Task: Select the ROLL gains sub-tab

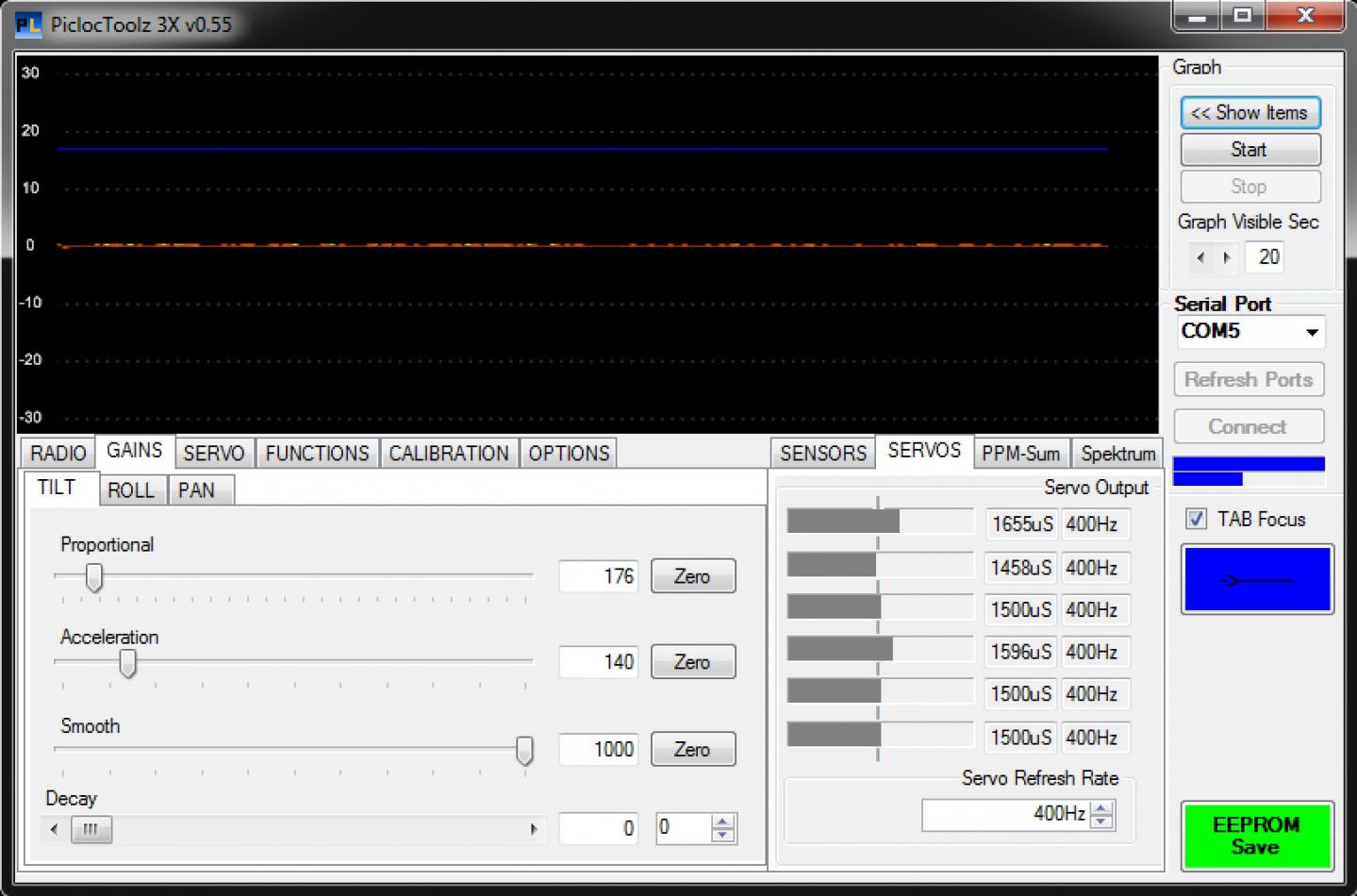Action: coord(130,490)
